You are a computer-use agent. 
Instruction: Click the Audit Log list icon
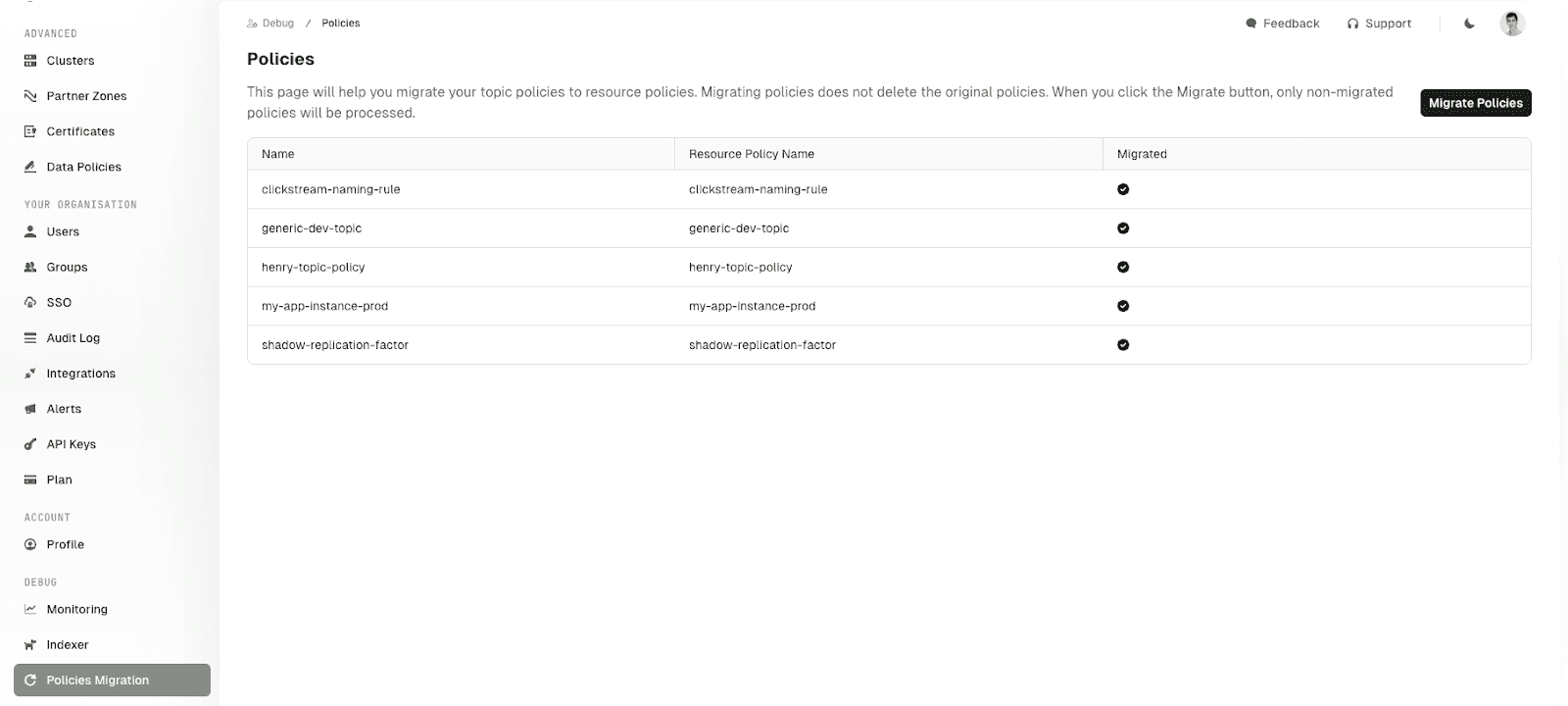[30, 337]
